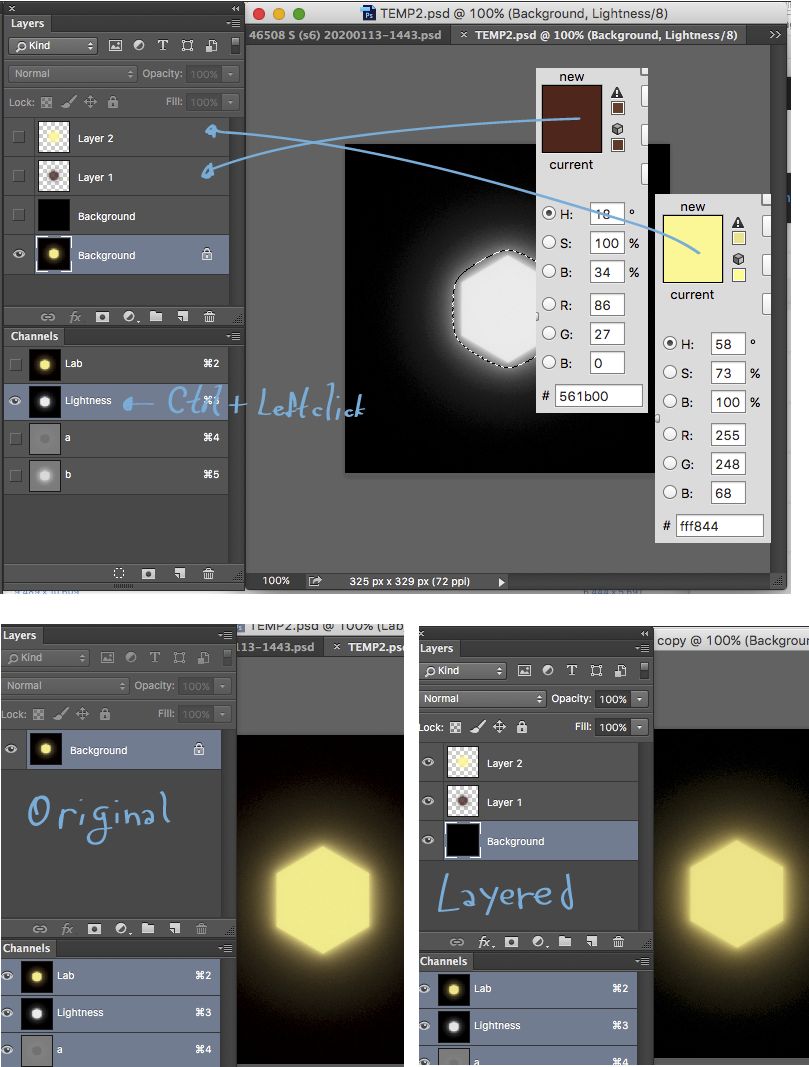Hide Background eye in Original screenshot's Layers panel
809x1067 pixels.
coord(11,749)
